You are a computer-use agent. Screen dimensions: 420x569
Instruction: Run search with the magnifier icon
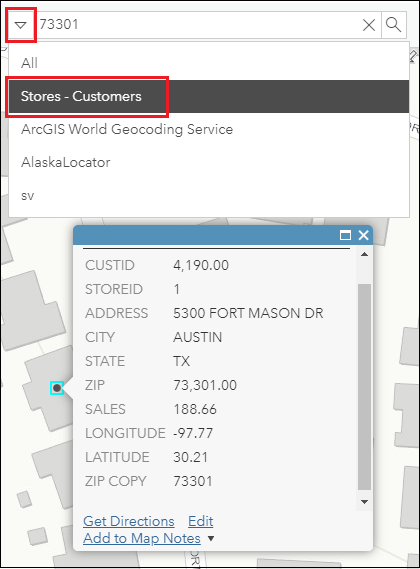pos(394,25)
